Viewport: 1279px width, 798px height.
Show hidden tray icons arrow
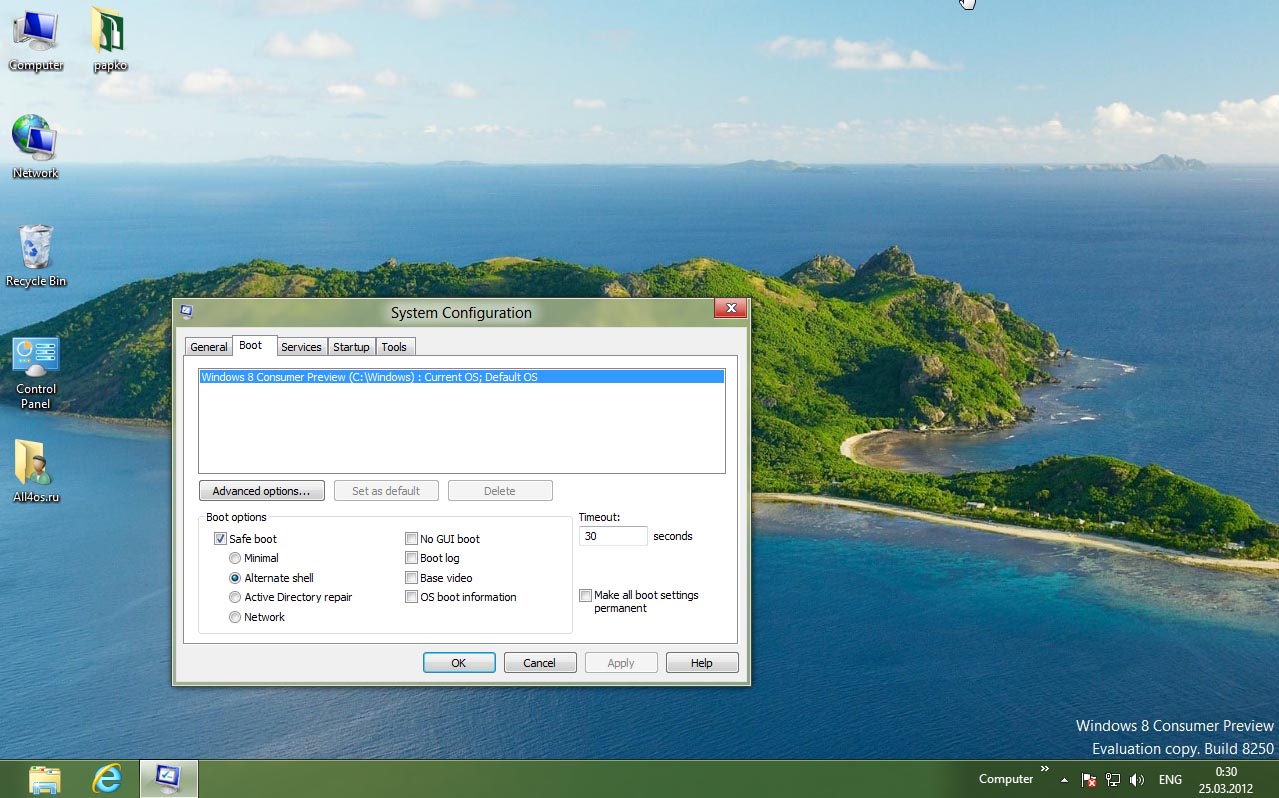[x=1064, y=779]
